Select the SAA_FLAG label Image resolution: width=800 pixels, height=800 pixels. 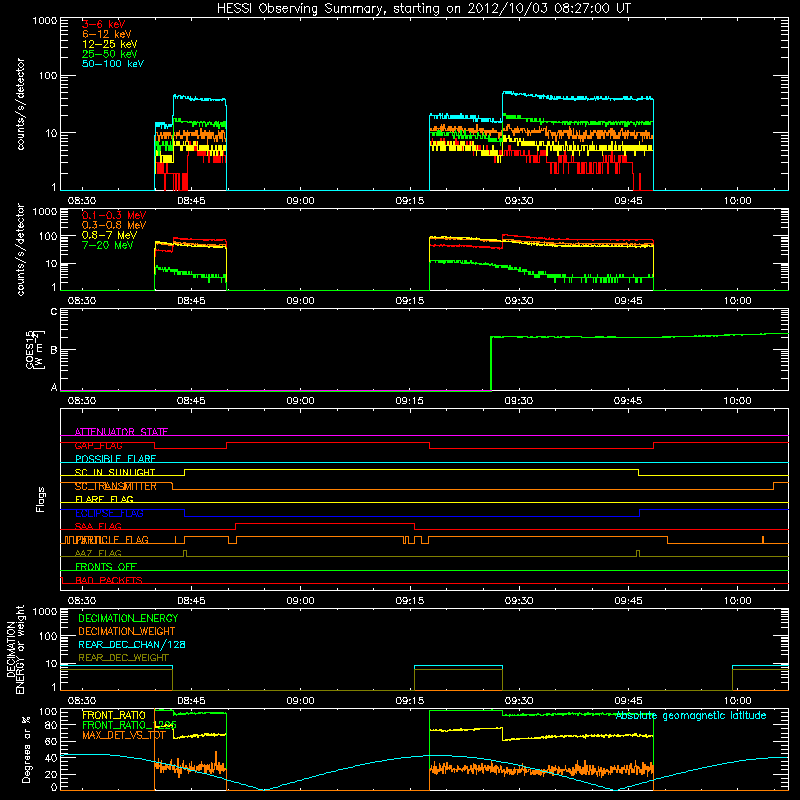point(98,527)
